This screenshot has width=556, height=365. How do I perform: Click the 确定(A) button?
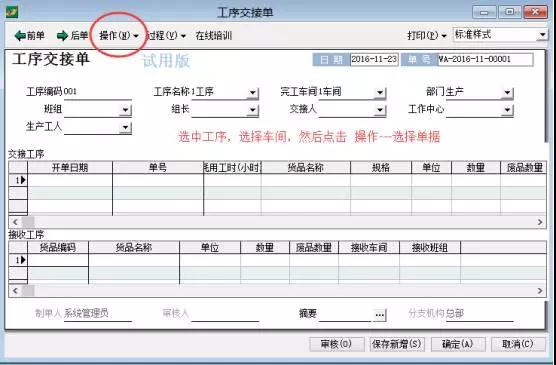[457, 344]
